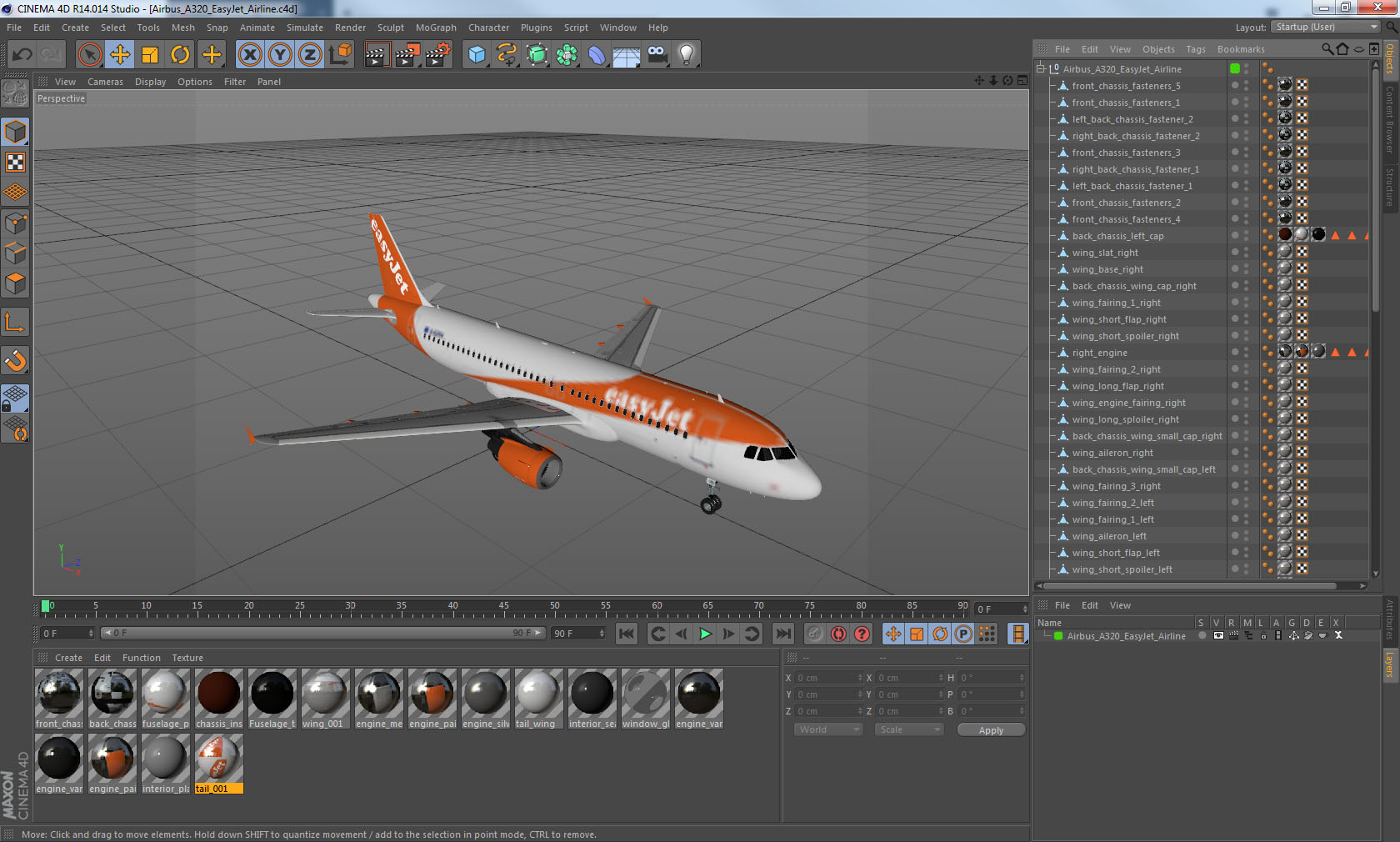Open the deformer objects icon
The image size is (1400, 842).
[x=597, y=55]
